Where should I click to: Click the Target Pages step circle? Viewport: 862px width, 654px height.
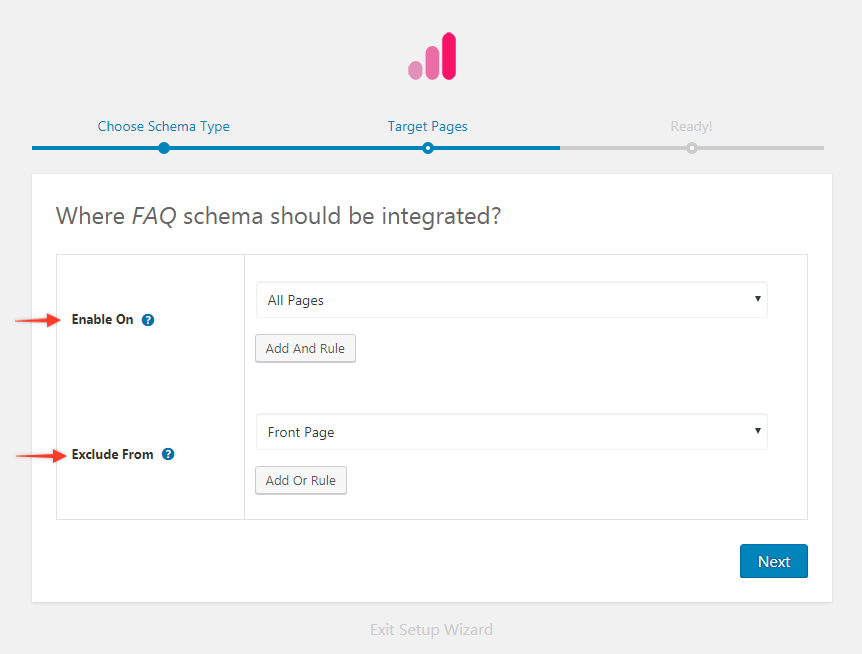[x=428, y=148]
